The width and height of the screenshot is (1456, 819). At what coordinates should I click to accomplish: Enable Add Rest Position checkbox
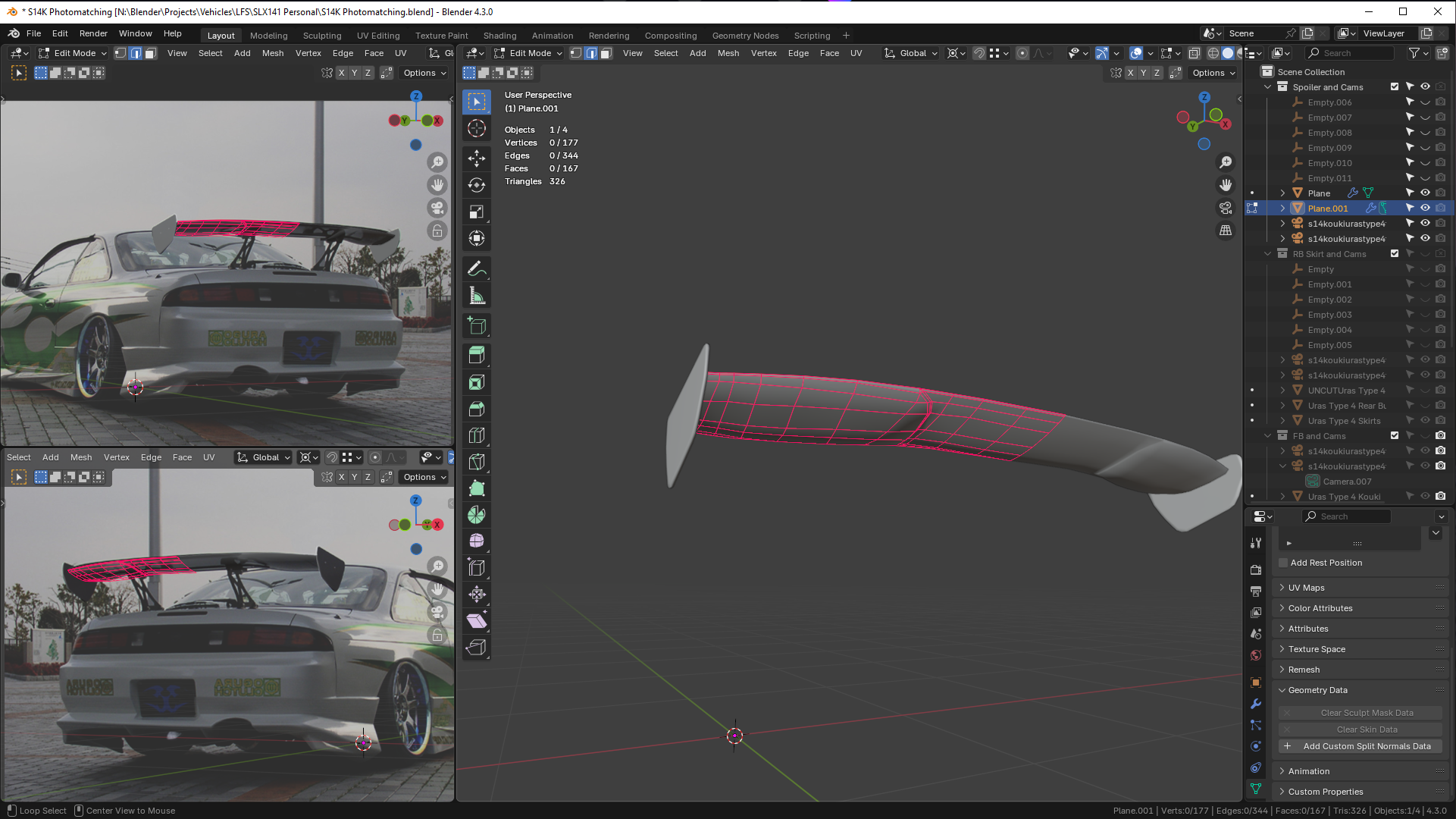coord(1284,563)
